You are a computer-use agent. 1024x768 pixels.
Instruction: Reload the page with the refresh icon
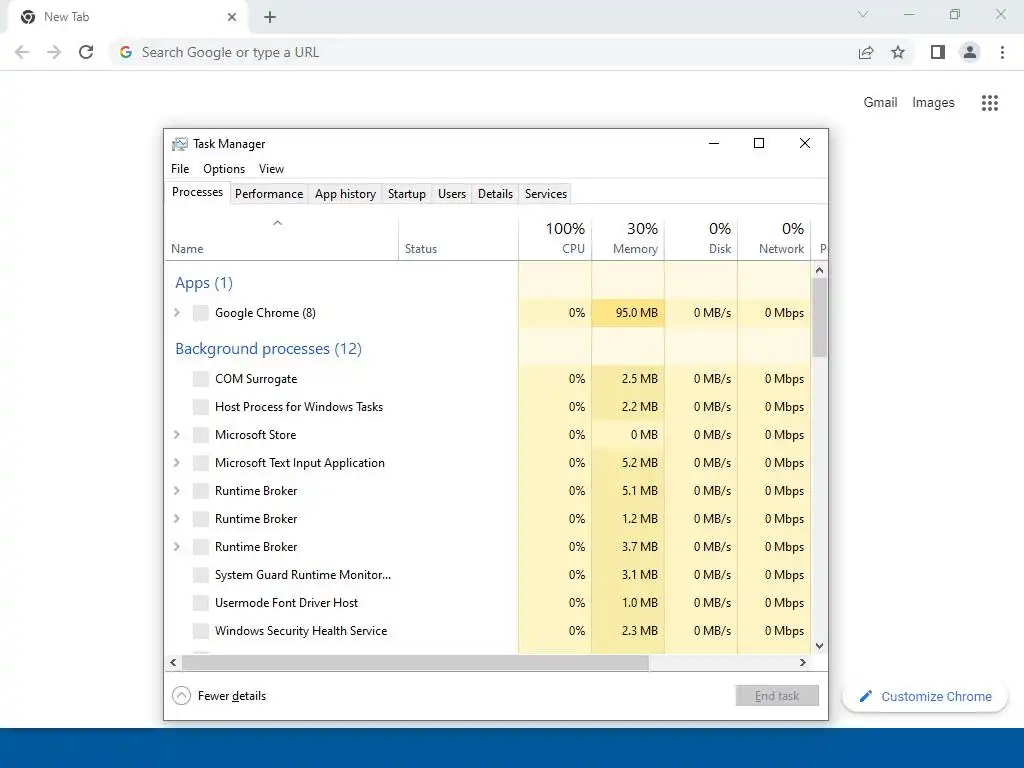86,52
